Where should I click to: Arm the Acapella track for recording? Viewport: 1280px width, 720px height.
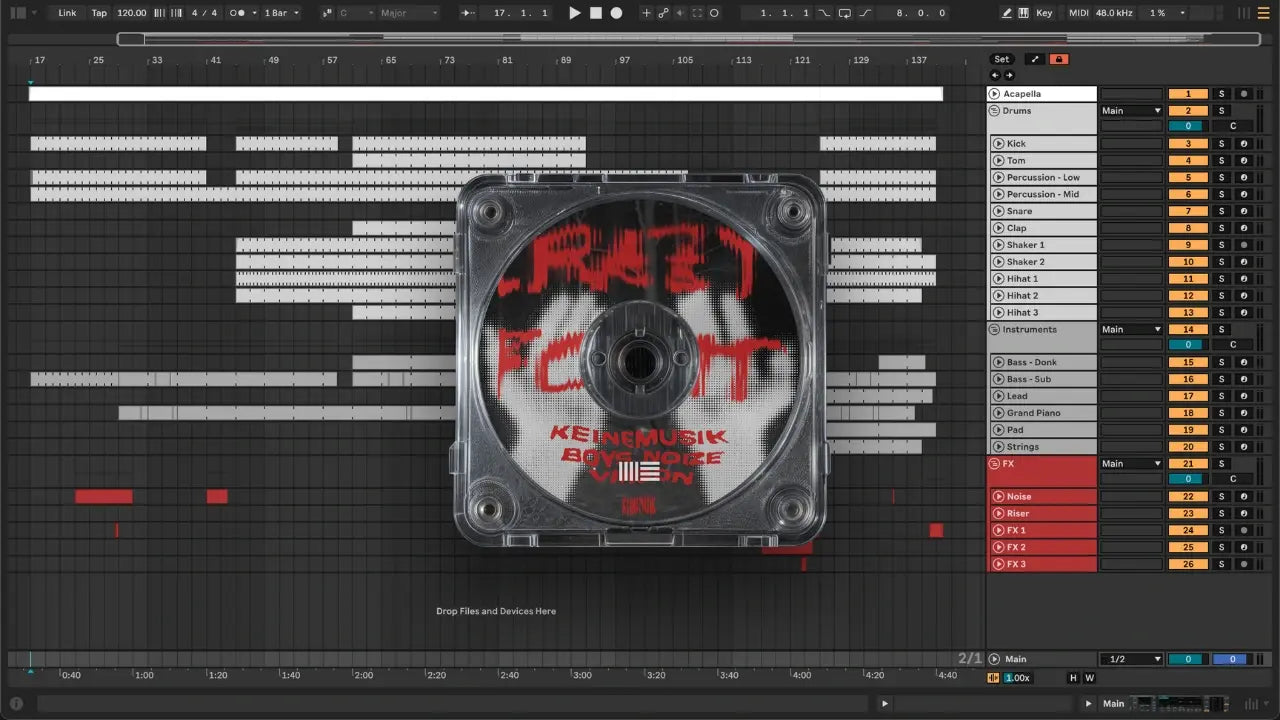tap(1244, 94)
